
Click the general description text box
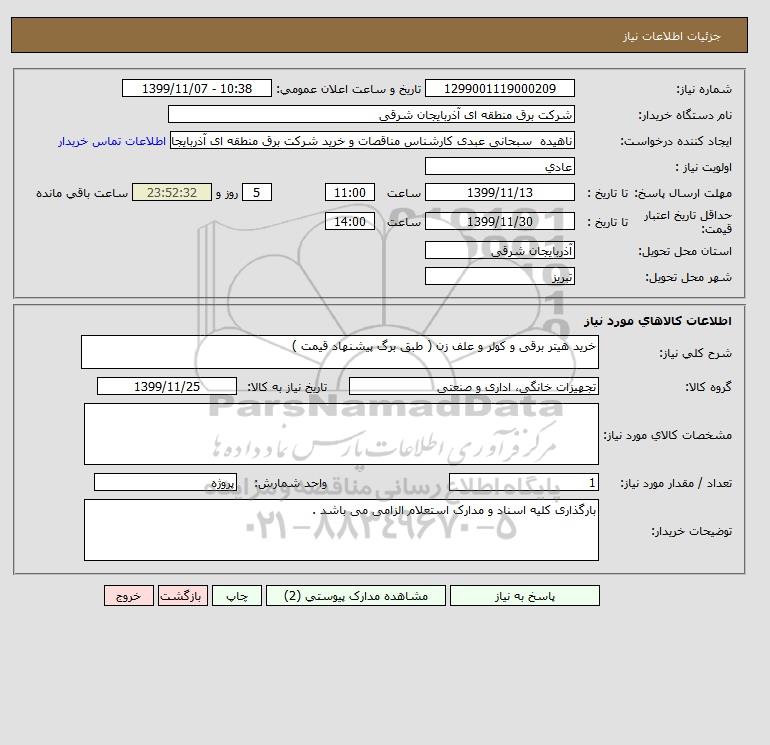pos(340,352)
